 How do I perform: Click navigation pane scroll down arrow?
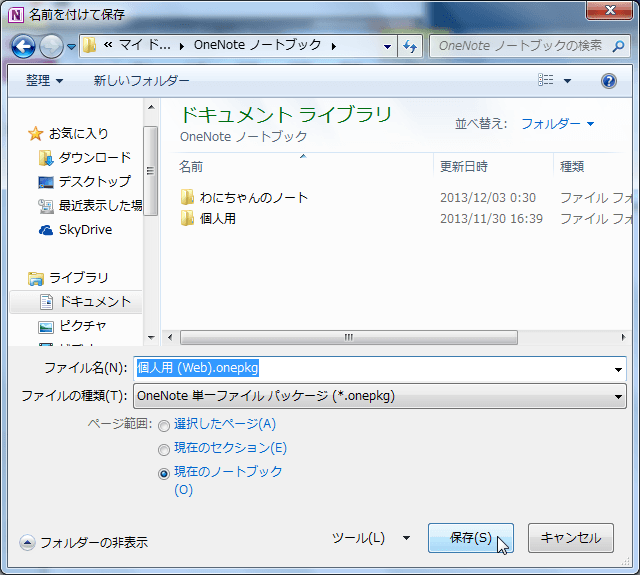[x=151, y=337]
